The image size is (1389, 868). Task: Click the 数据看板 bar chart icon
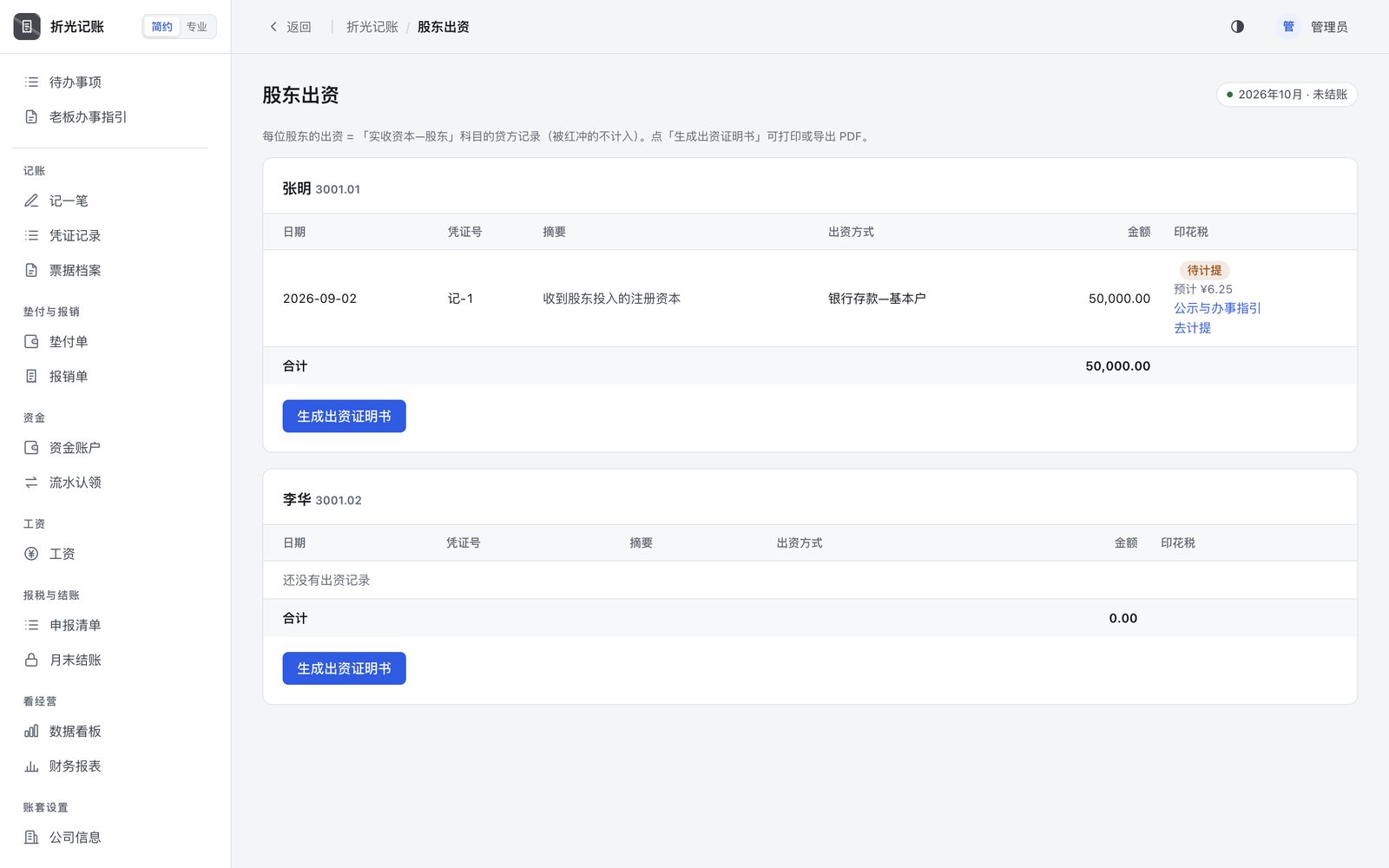pyautogui.click(x=32, y=732)
